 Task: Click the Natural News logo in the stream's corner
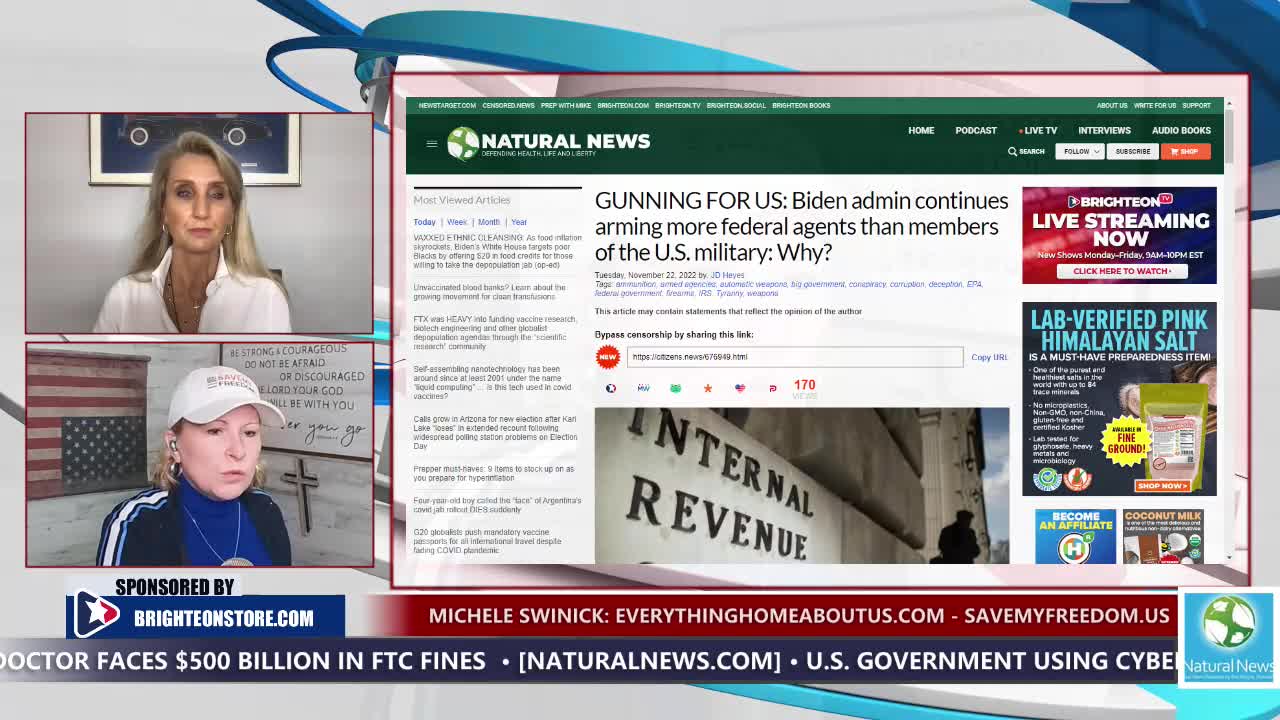[x=1228, y=638]
